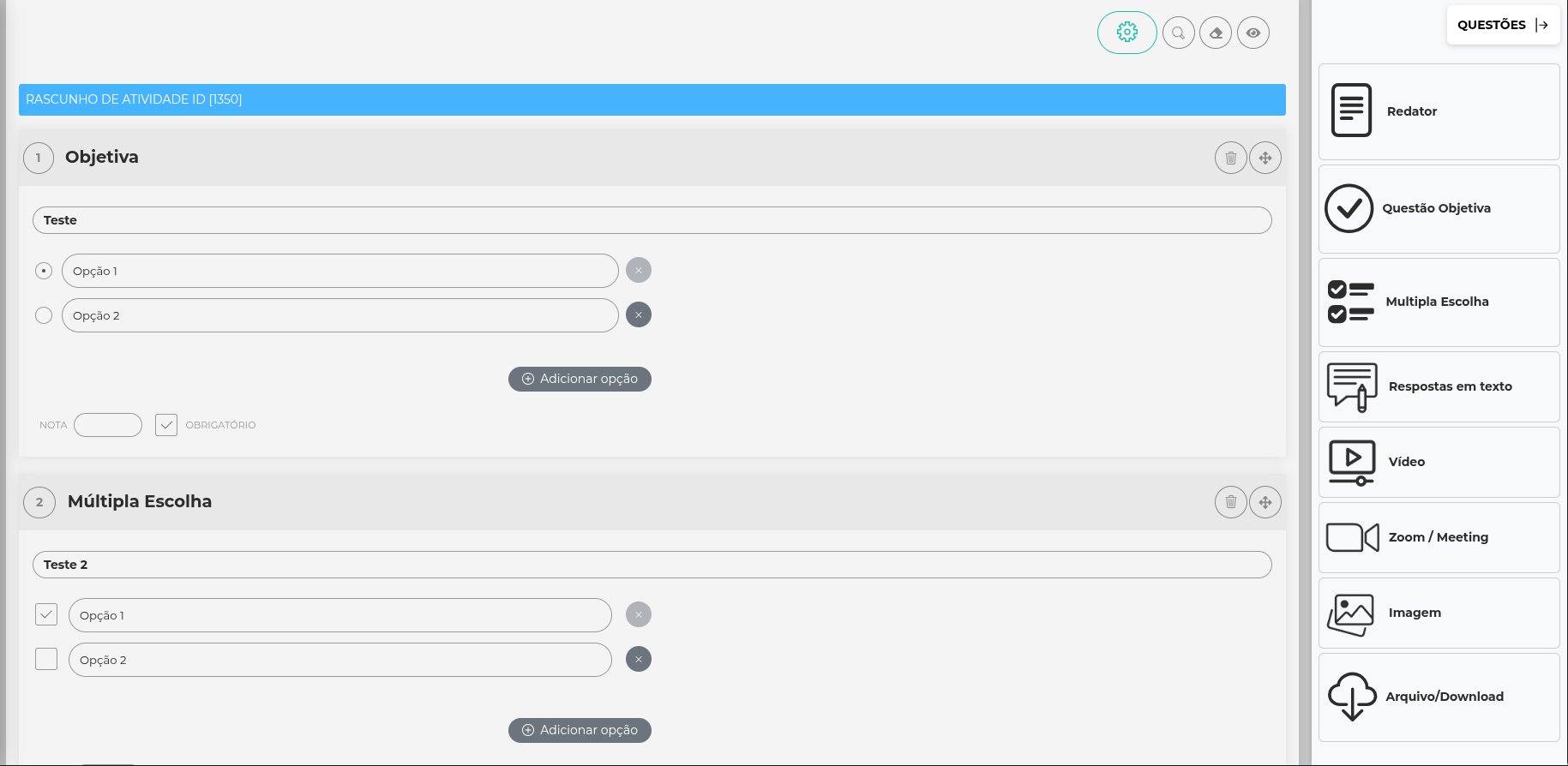This screenshot has height=766, width=1568.
Task: Click Adicionar opção in Objetiva question
Action: pyautogui.click(x=580, y=379)
